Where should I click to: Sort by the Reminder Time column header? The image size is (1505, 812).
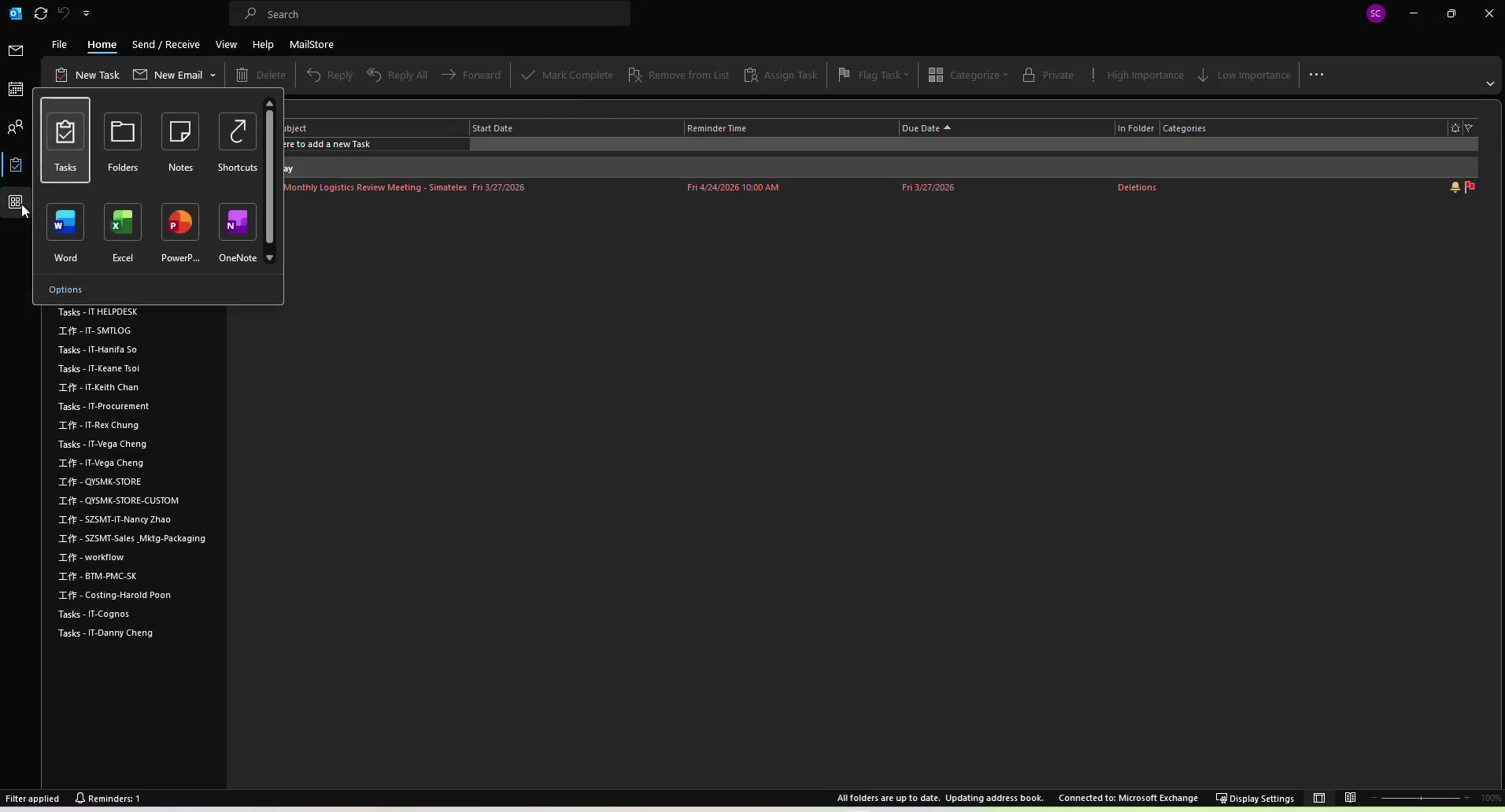(x=791, y=128)
